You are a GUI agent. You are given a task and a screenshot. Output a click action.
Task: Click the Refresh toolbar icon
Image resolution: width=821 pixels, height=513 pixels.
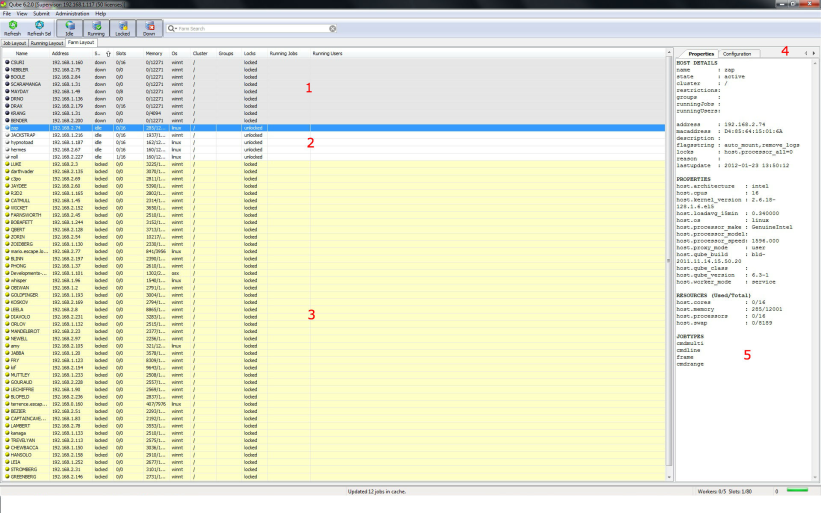coord(11,28)
